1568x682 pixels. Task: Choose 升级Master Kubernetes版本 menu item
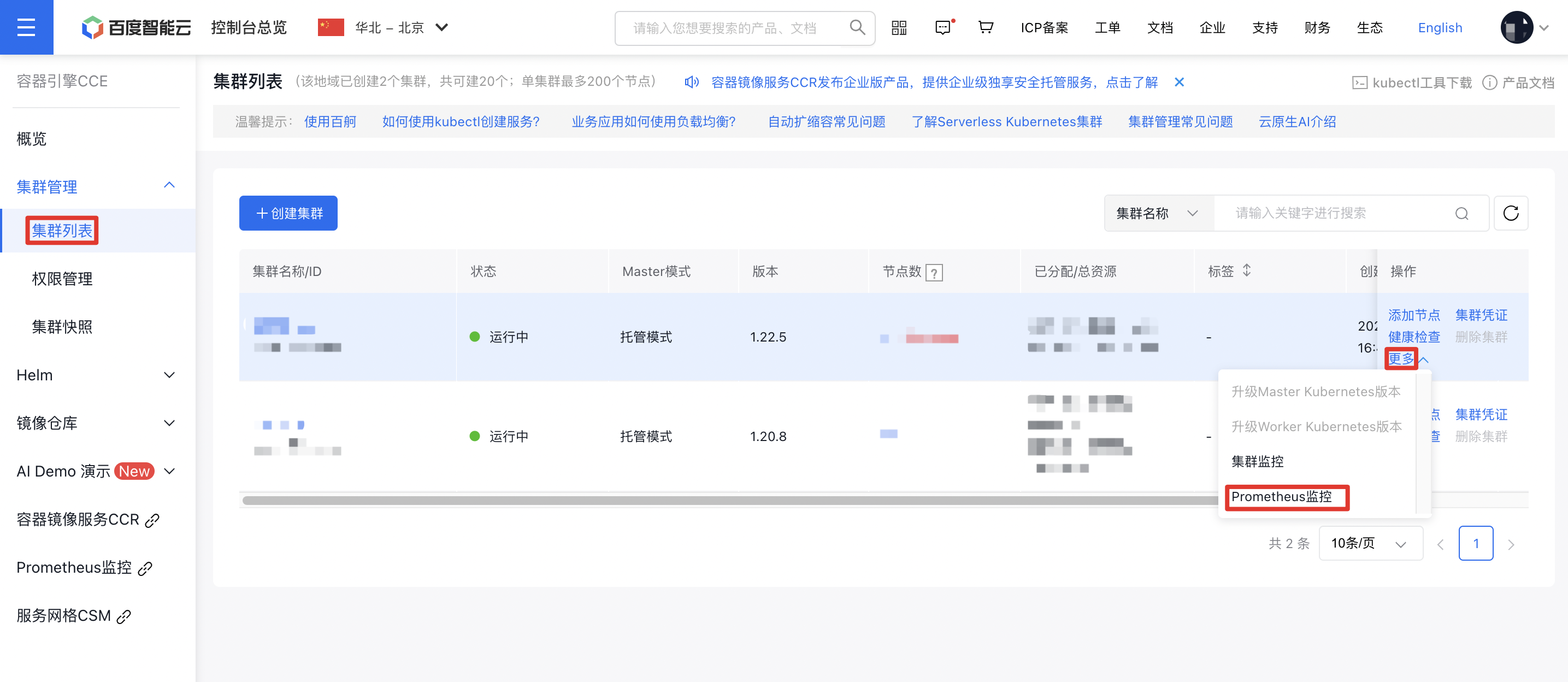coord(1316,391)
